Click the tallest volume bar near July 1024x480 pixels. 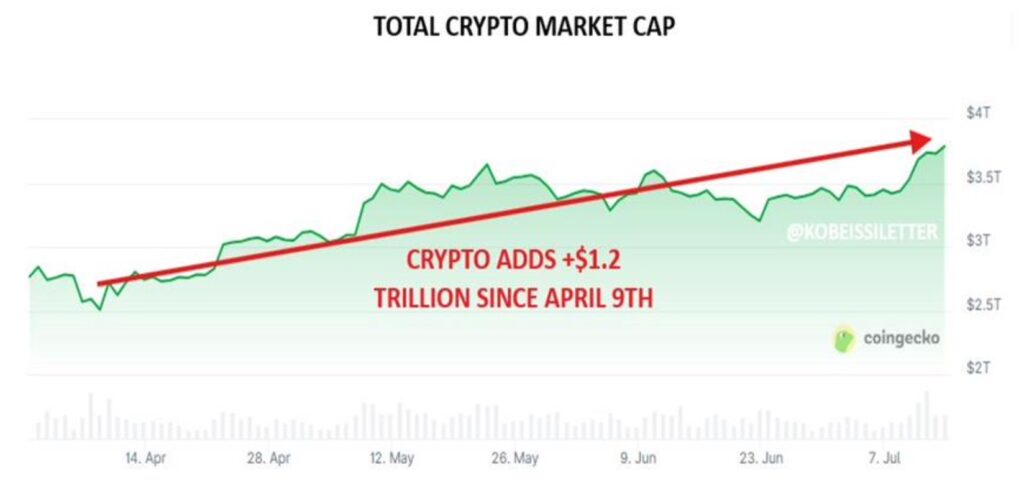[x=926, y=416]
